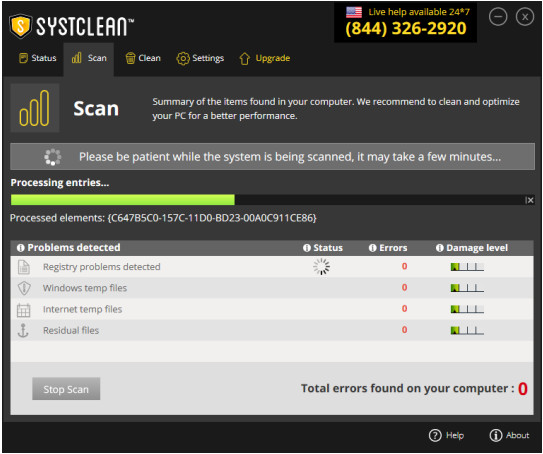Image resolution: width=543 pixels, height=454 pixels.
Task: Click the spinning loader in the banner
Action: pos(53,157)
